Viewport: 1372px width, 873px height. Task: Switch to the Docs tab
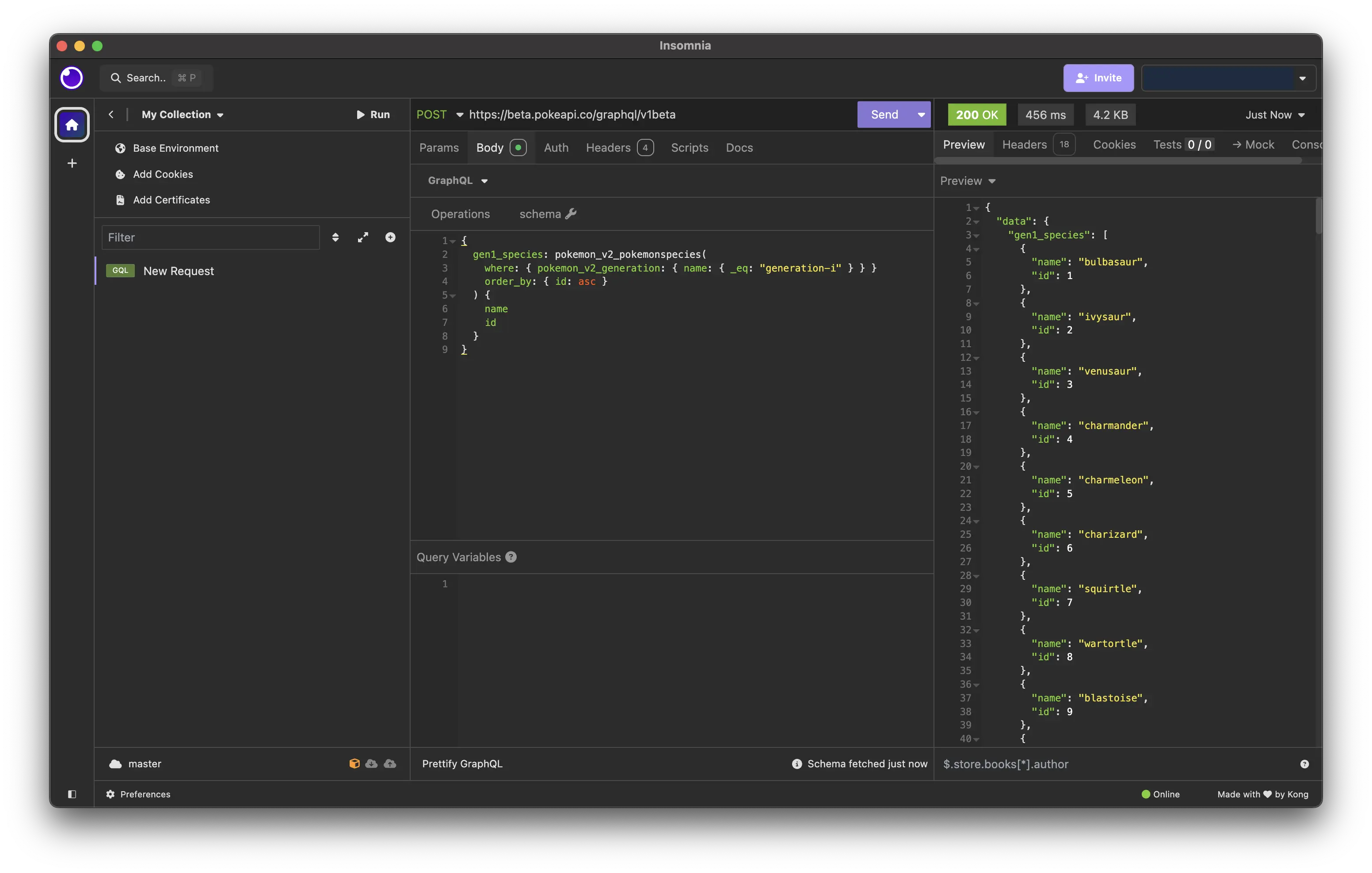(739, 148)
